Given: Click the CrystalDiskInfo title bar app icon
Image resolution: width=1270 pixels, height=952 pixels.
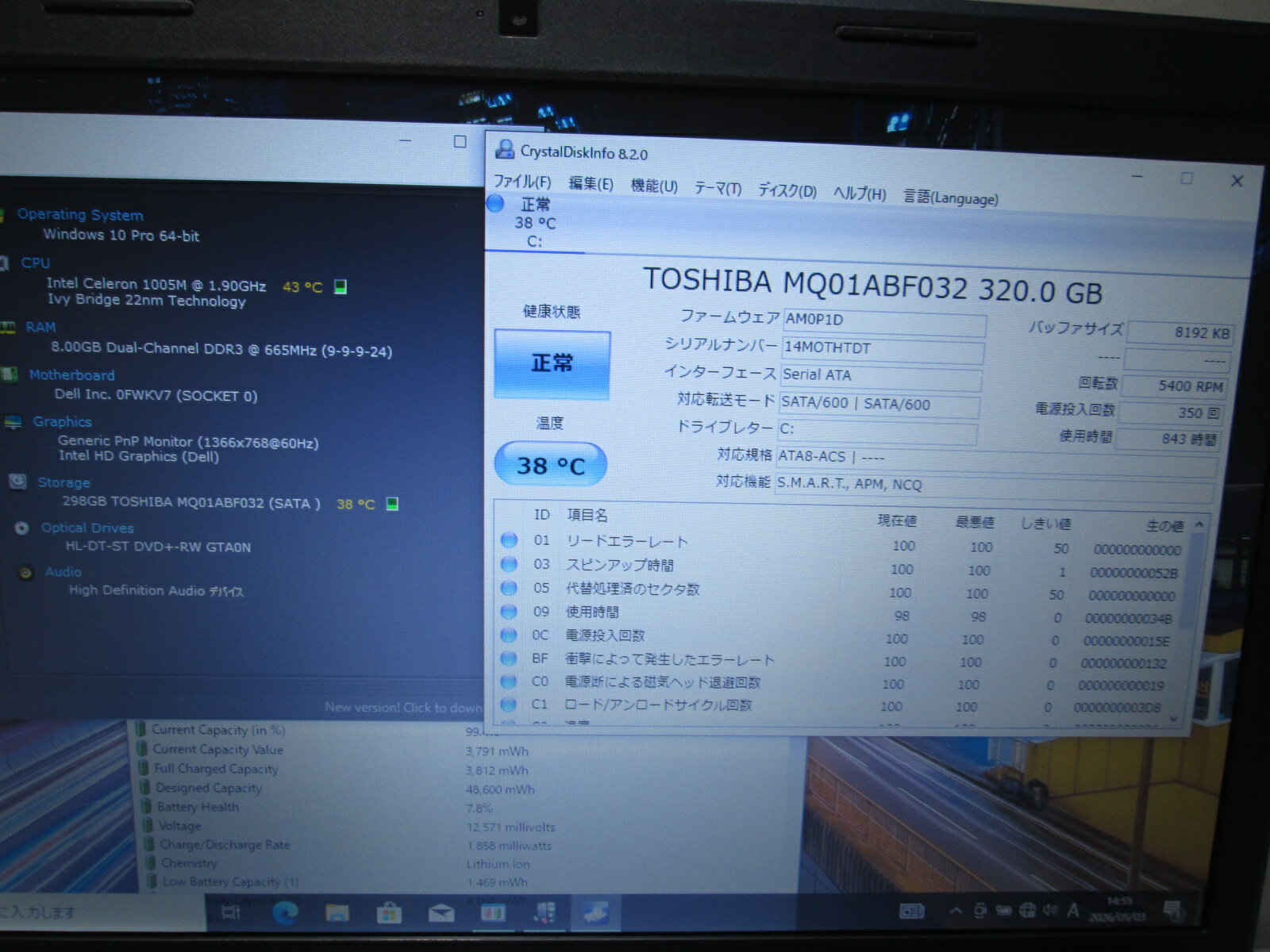Looking at the screenshot, I should (x=504, y=149).
